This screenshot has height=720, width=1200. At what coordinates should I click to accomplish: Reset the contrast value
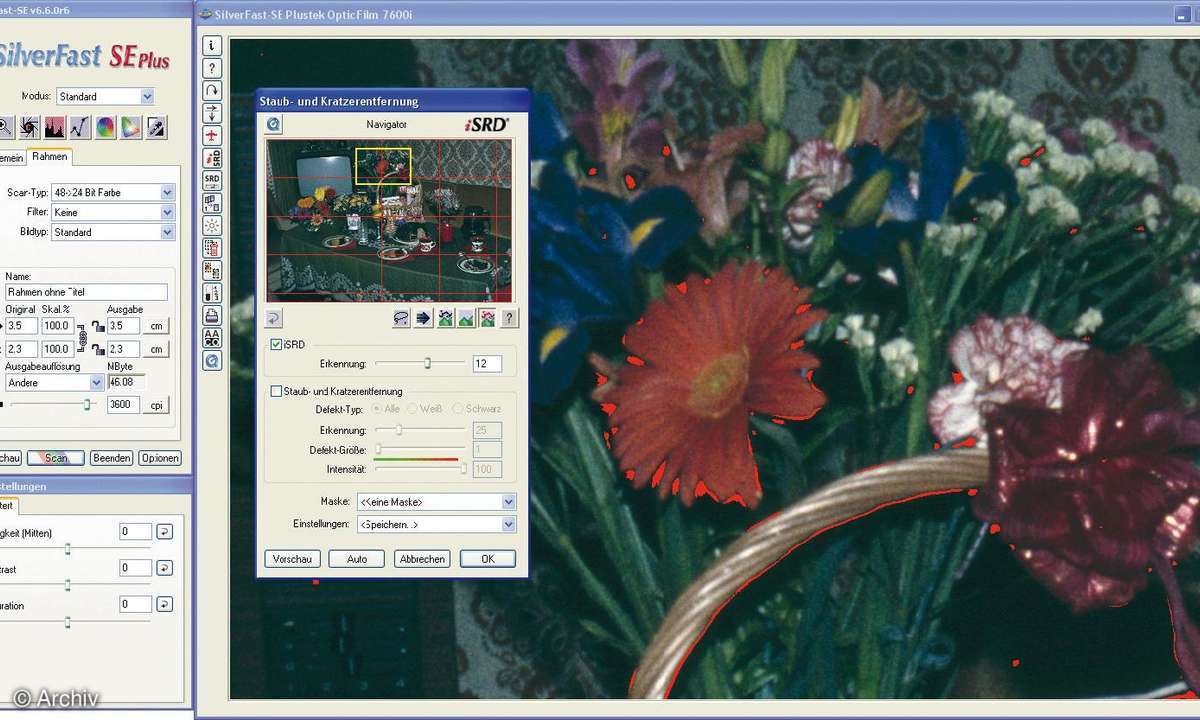(x=165, y=568)
